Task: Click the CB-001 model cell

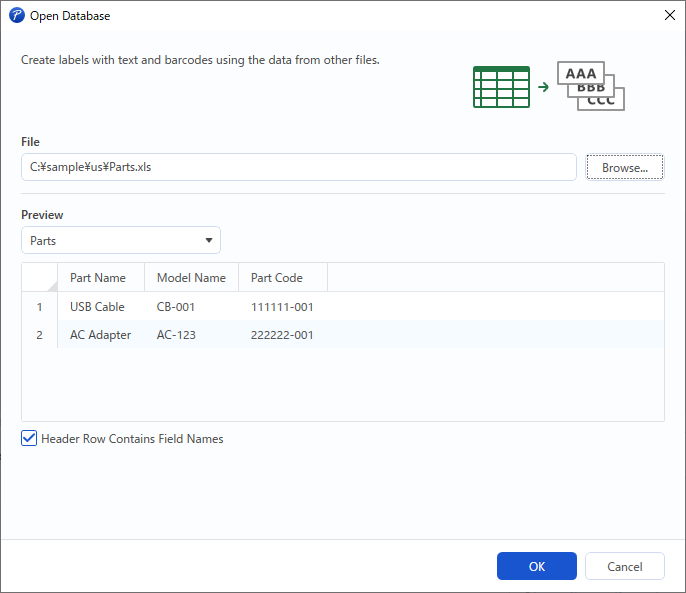Action: [x=176, y=307]
